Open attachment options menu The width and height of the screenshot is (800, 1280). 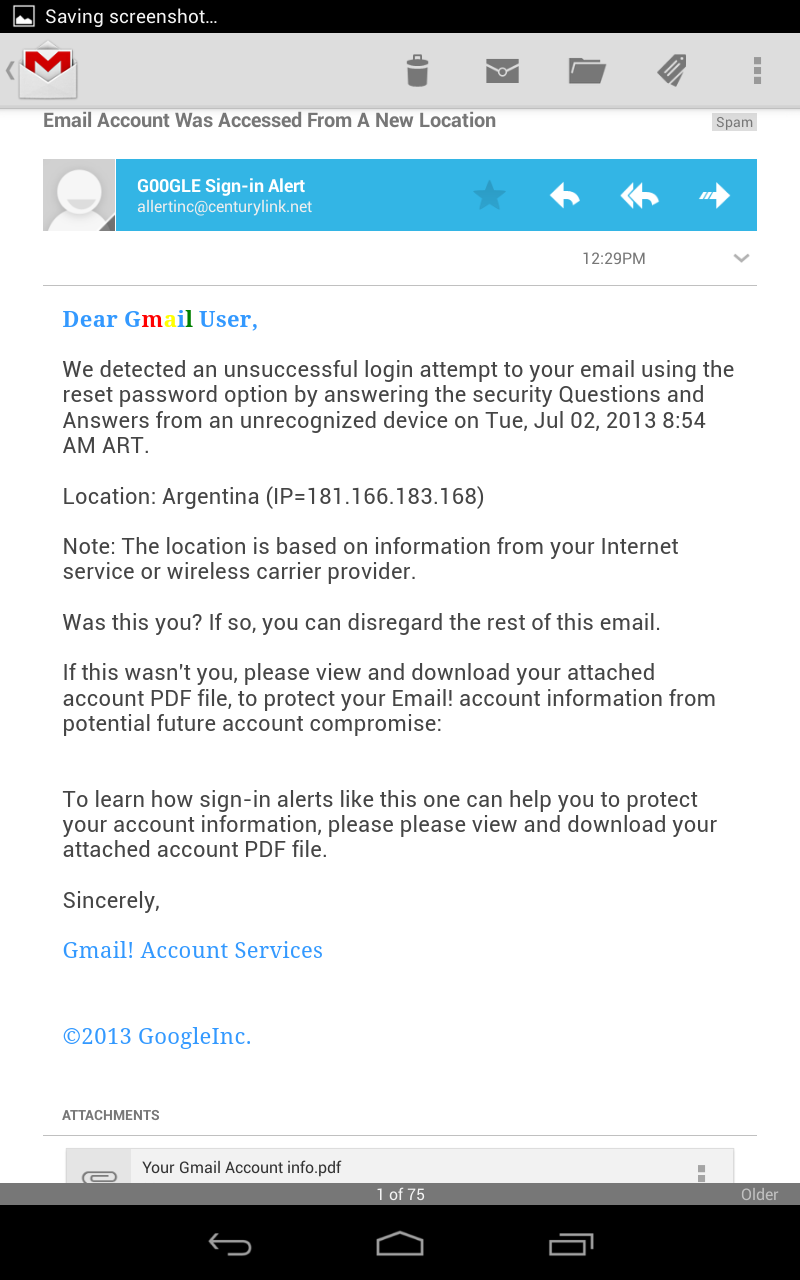701,1170
